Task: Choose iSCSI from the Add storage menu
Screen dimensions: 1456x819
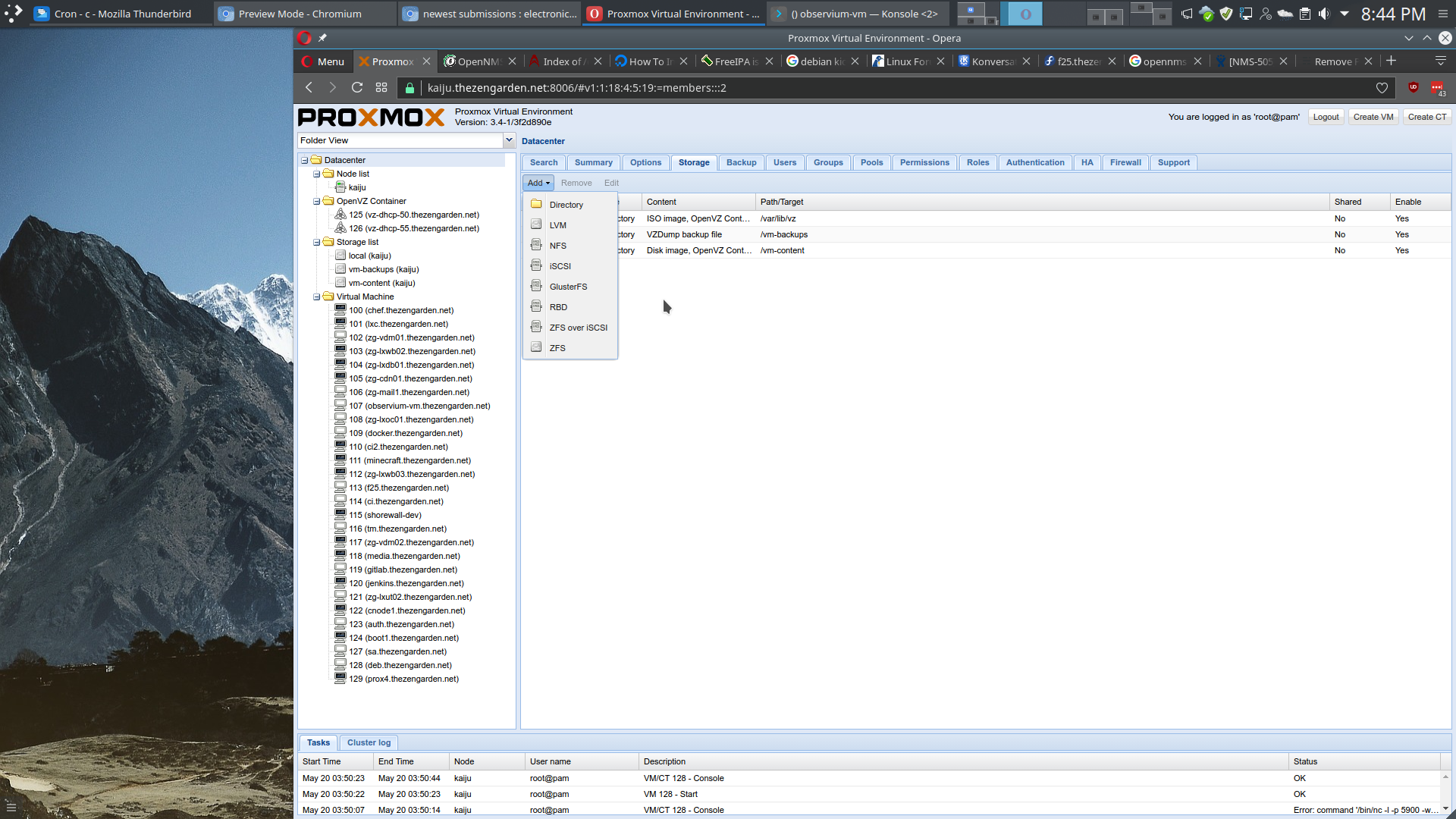Action: pyautogui.click(x=570, y=266)
